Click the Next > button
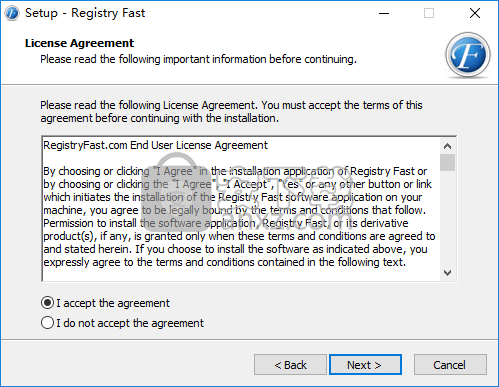499x387 pixels. [x=365, y=365]
